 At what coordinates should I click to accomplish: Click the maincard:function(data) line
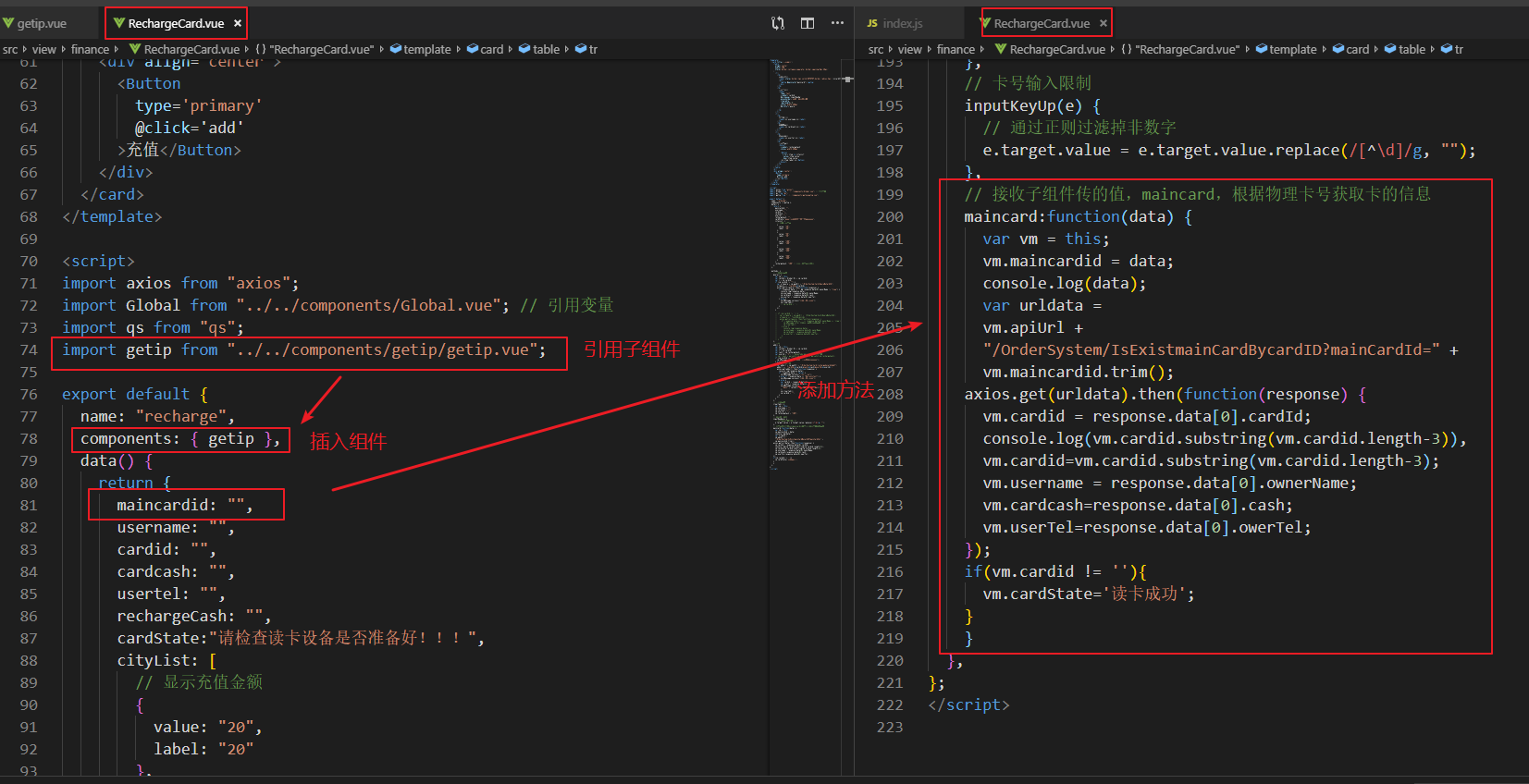[1079, 216]
